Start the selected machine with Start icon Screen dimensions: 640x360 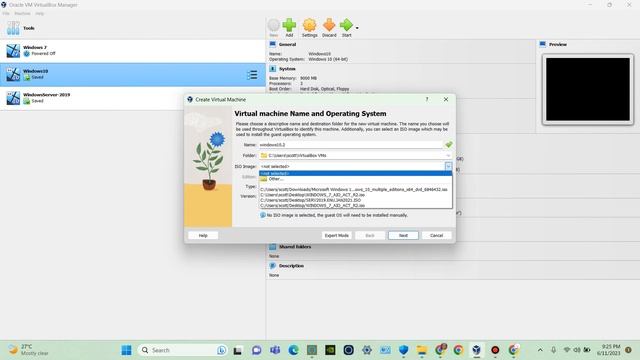tap(346, 27)
